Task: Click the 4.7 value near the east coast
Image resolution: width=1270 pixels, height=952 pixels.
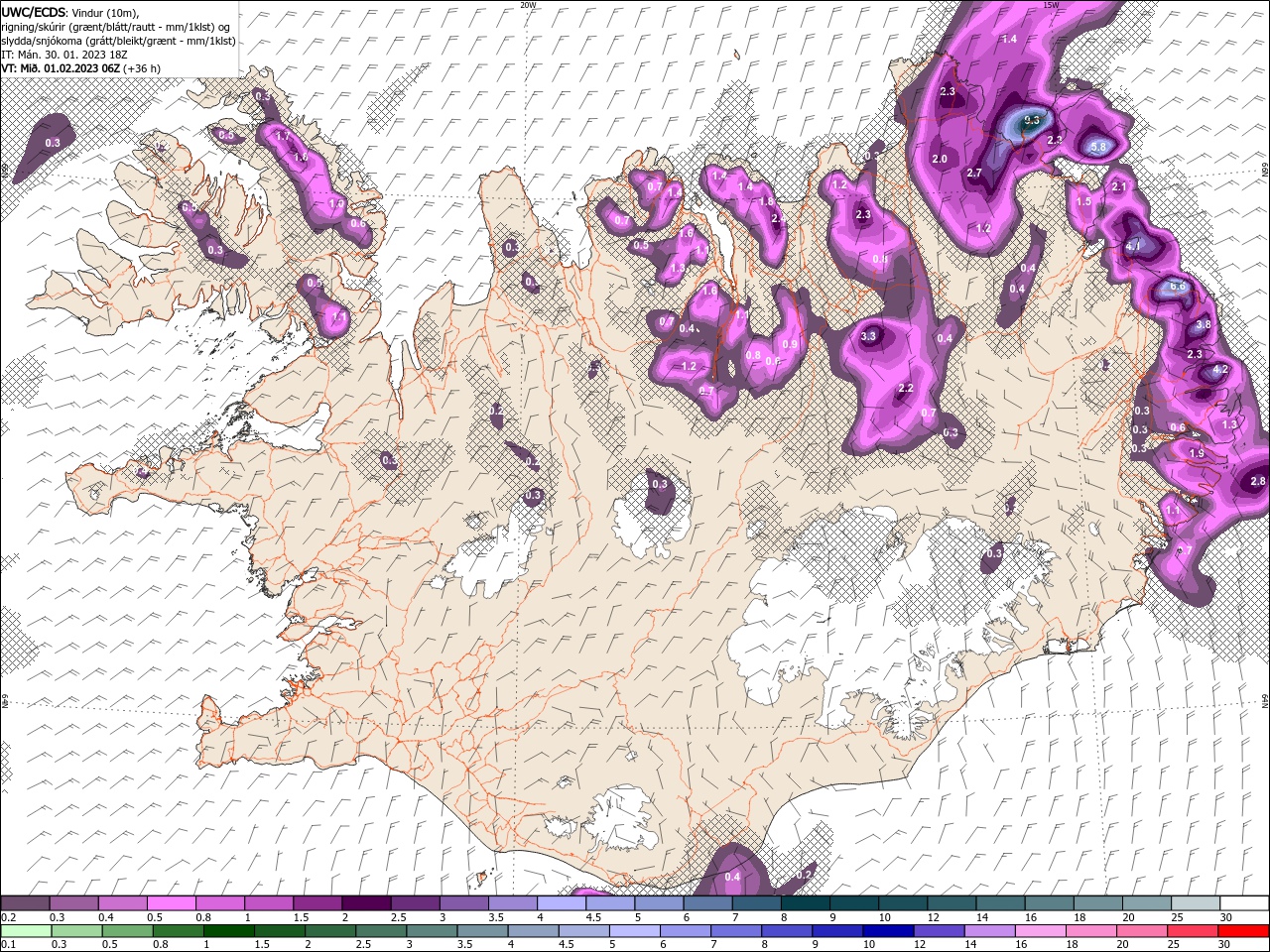Action: 1134,245
